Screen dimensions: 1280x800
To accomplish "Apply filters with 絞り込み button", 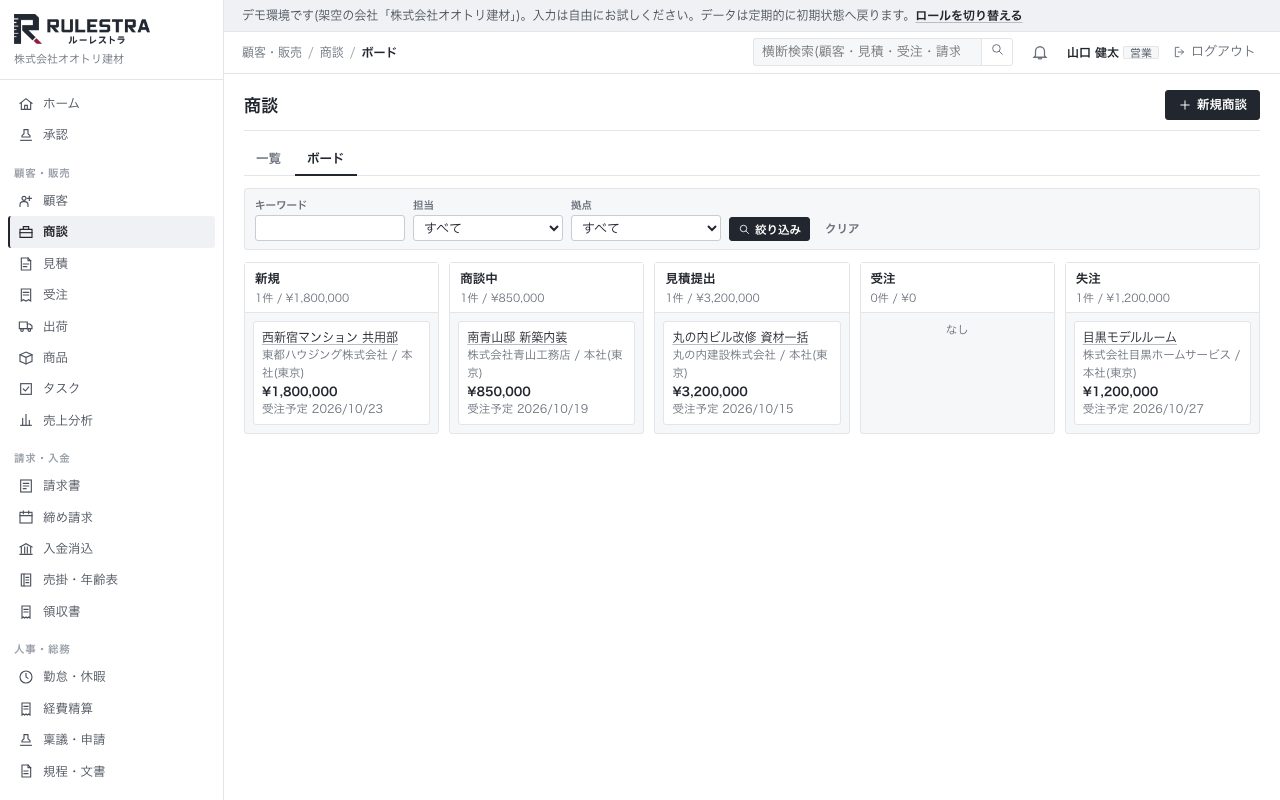I will pos(769,229).
